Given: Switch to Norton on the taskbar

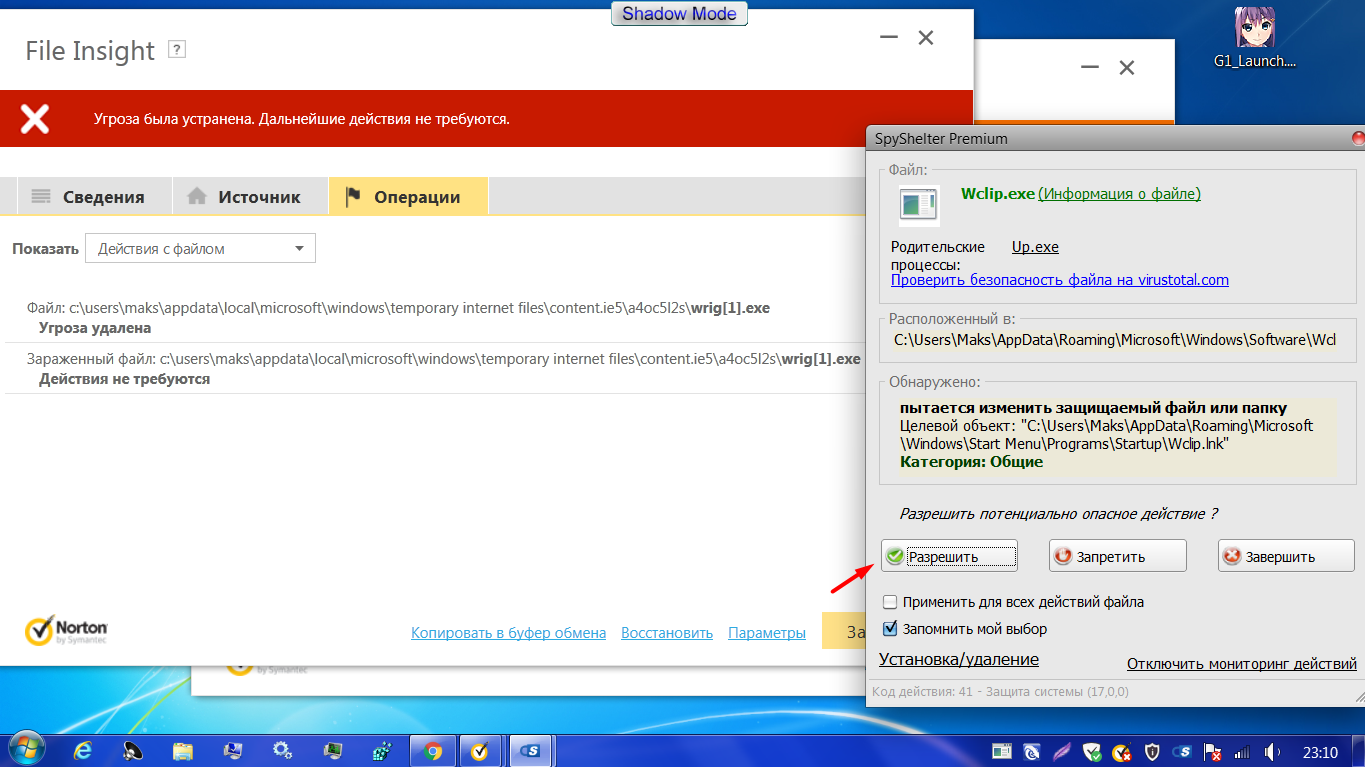Looking at the screenshot, I should tap(480, 751).
